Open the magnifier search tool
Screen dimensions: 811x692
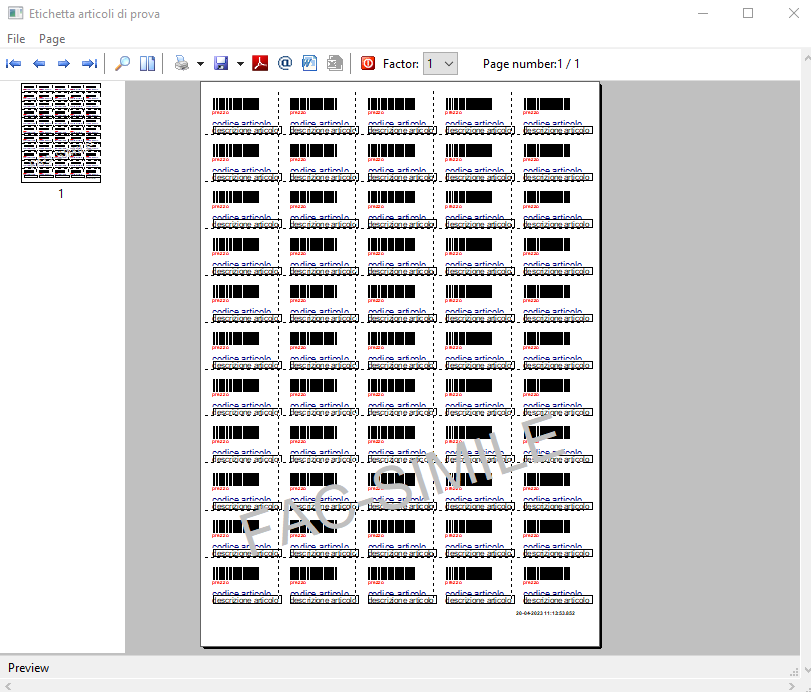point(122,64)
